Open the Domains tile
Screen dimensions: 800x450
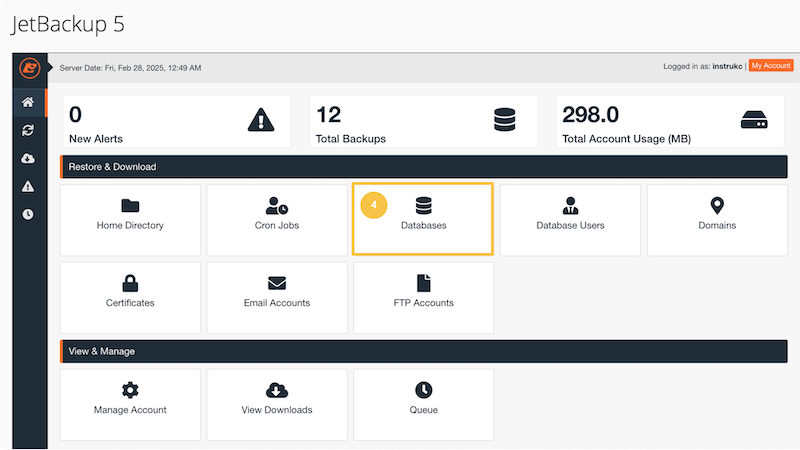point(717,218)
